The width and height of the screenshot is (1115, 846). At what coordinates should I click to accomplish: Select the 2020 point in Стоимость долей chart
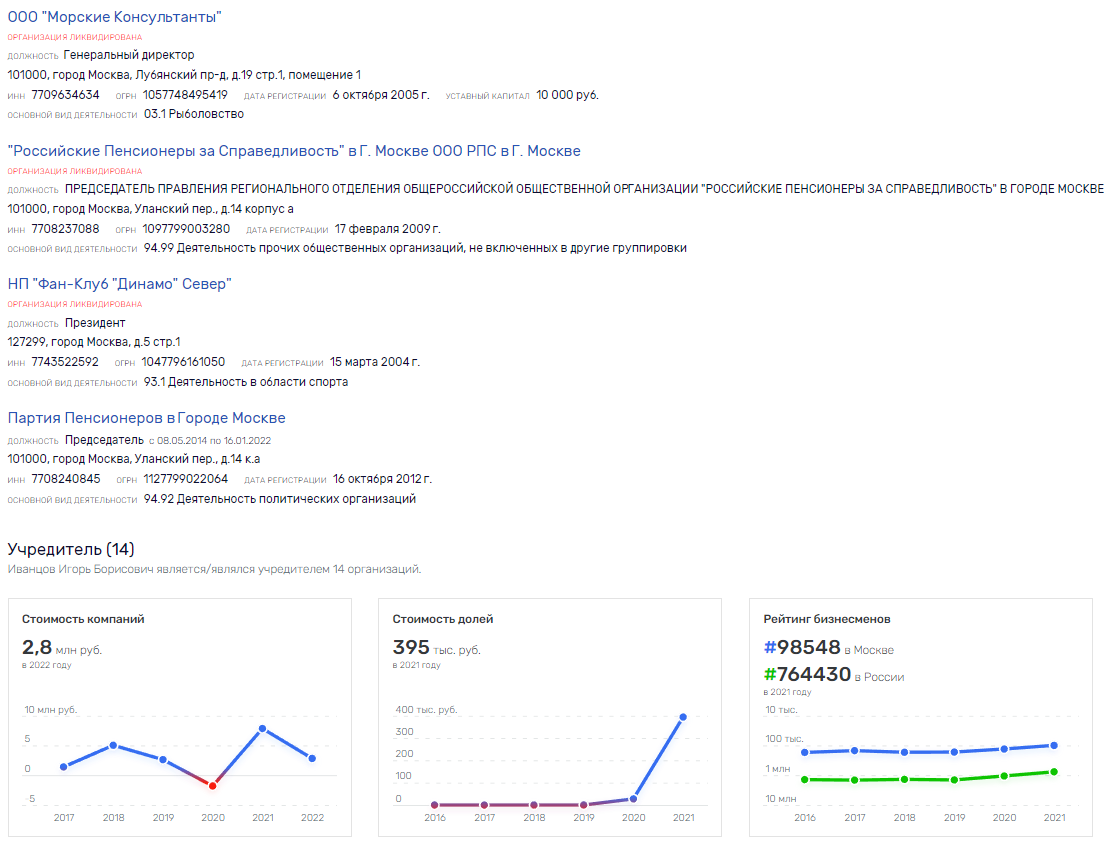pos(634,799)
